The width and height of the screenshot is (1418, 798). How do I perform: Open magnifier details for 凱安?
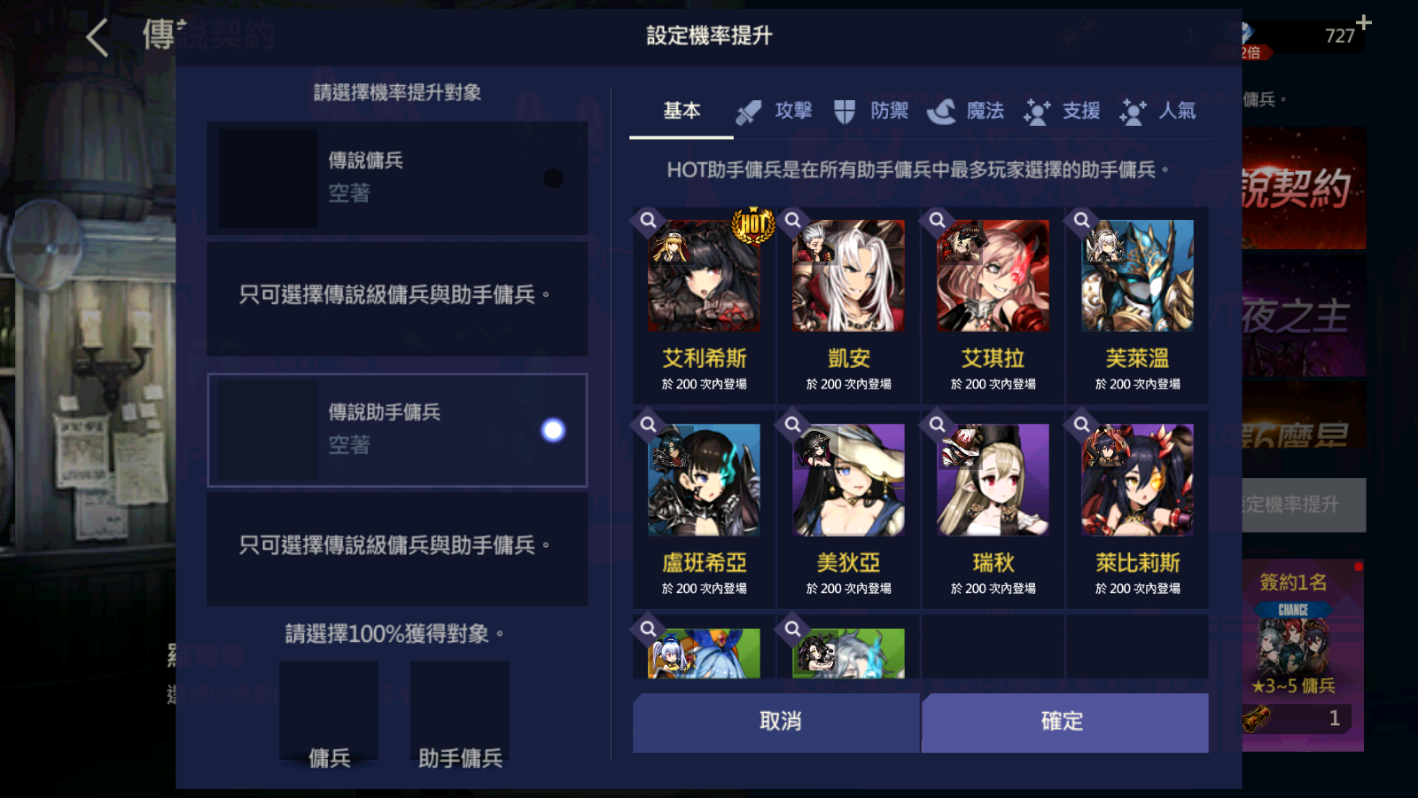point(793,220)
